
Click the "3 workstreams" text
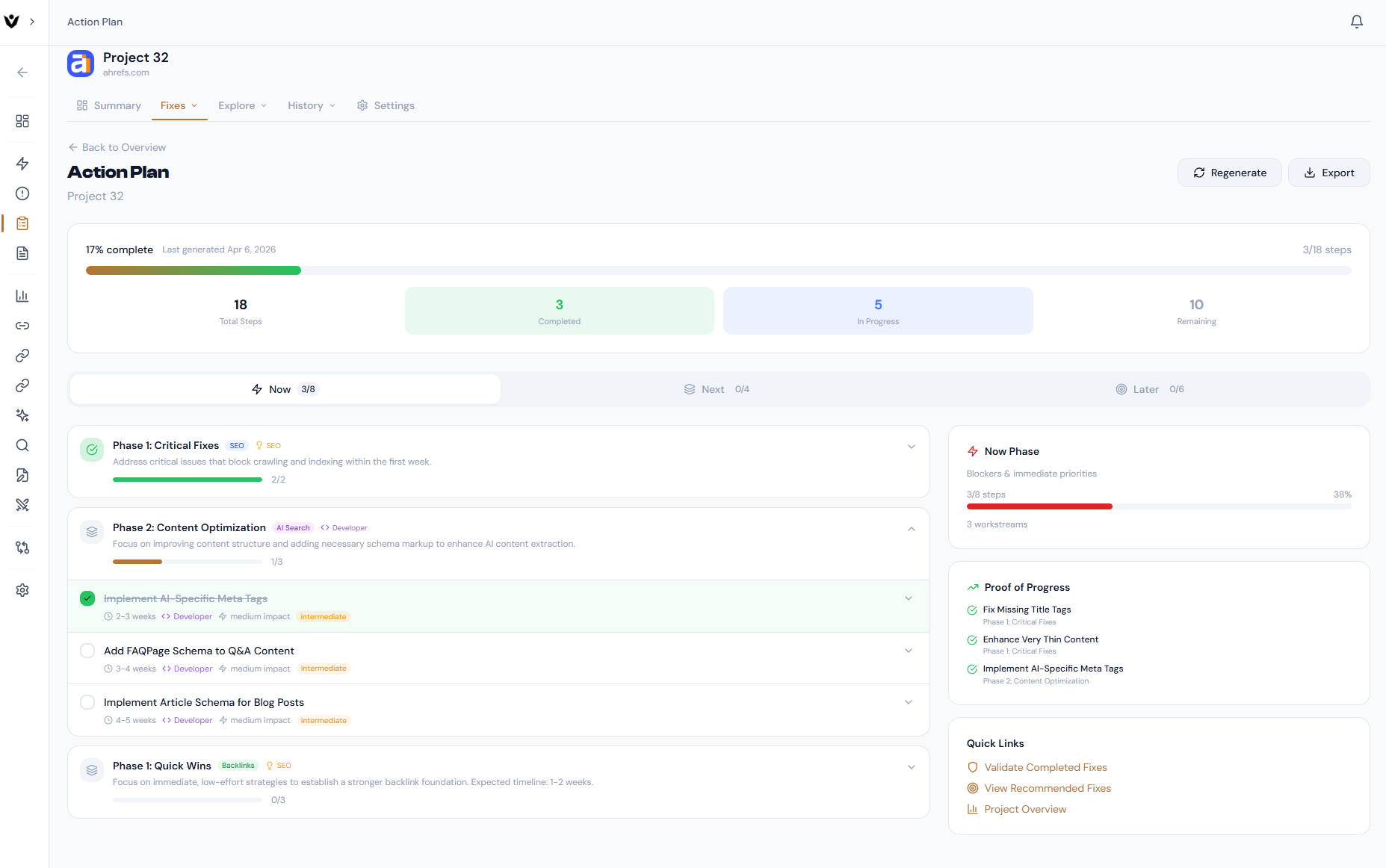click(x=997, y=524)
